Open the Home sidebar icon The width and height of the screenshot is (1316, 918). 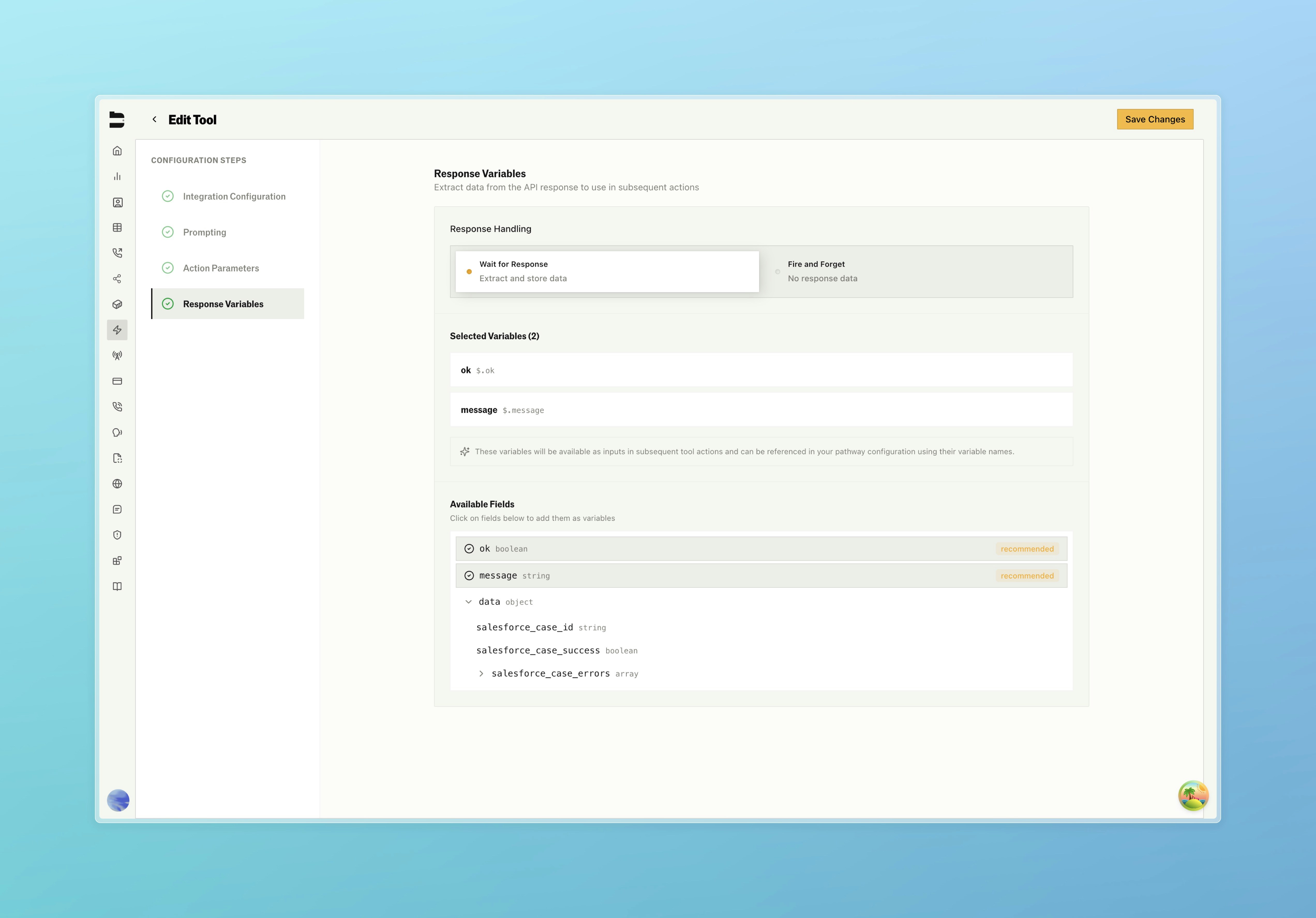click(x=117, y=151)
